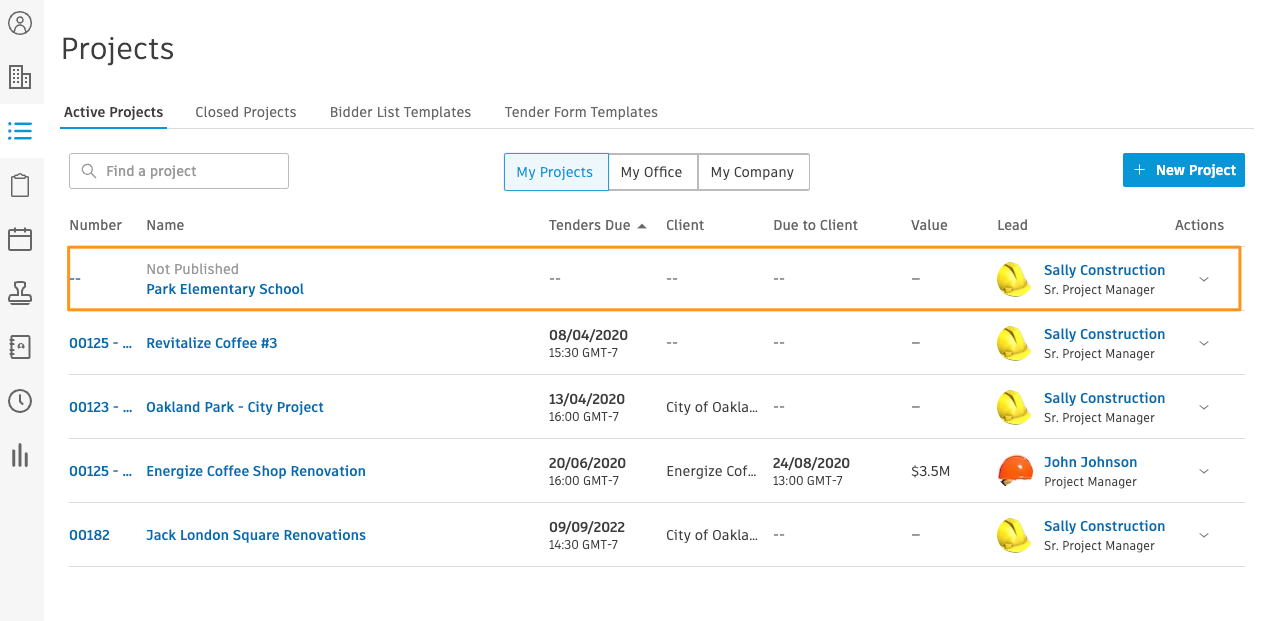The height and width of the screenshot is (621, 1266).
Task: Focus the Find a project search field
Action: click(179, 171)
